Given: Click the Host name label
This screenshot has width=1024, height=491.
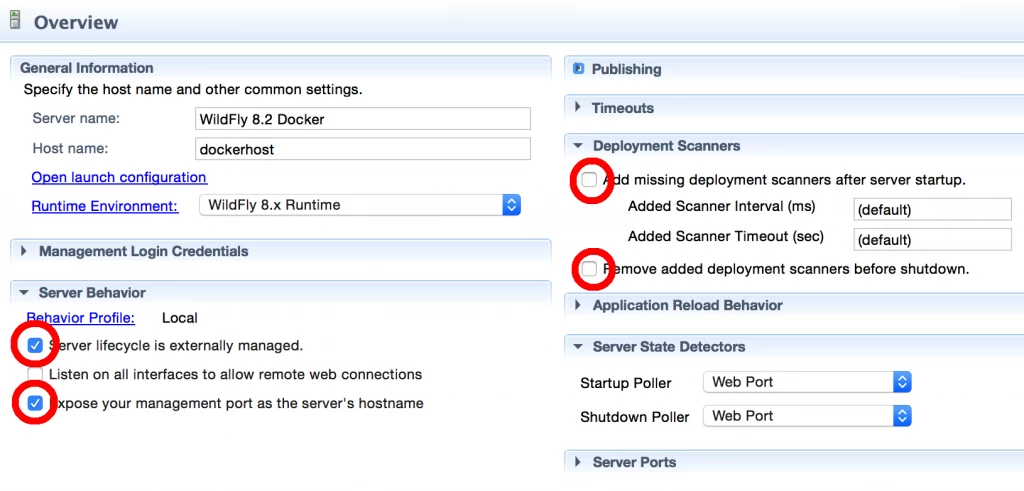Looking at the screenshot, I should tap(70, 148).
